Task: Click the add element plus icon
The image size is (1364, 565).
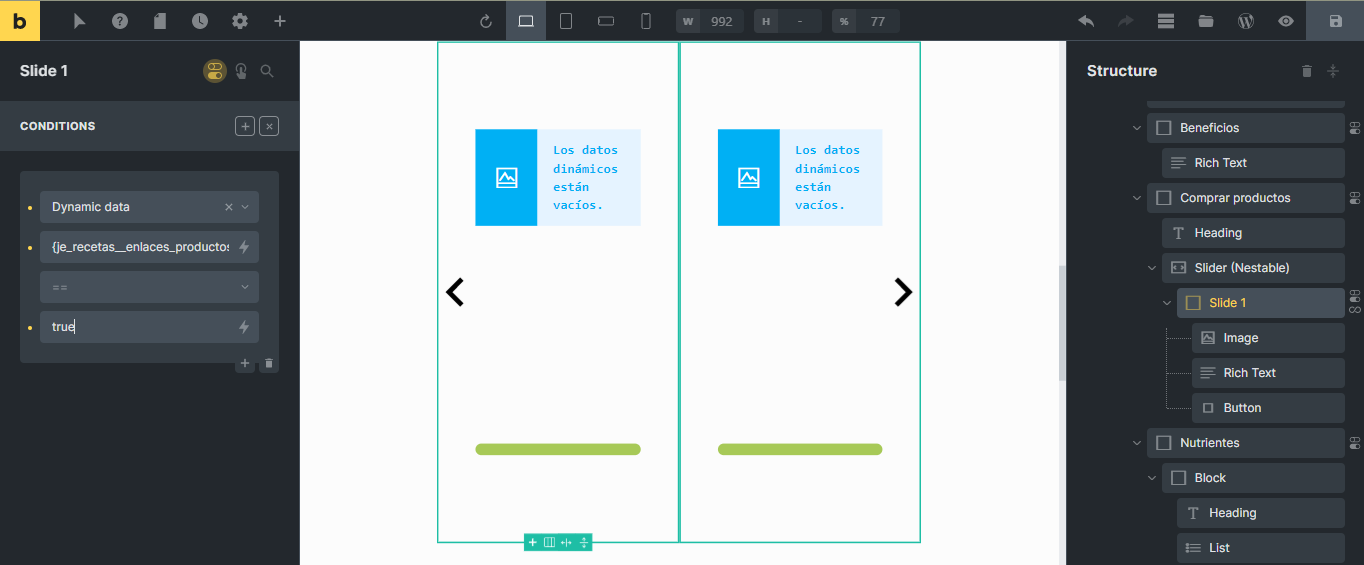Action: point(280,21)
